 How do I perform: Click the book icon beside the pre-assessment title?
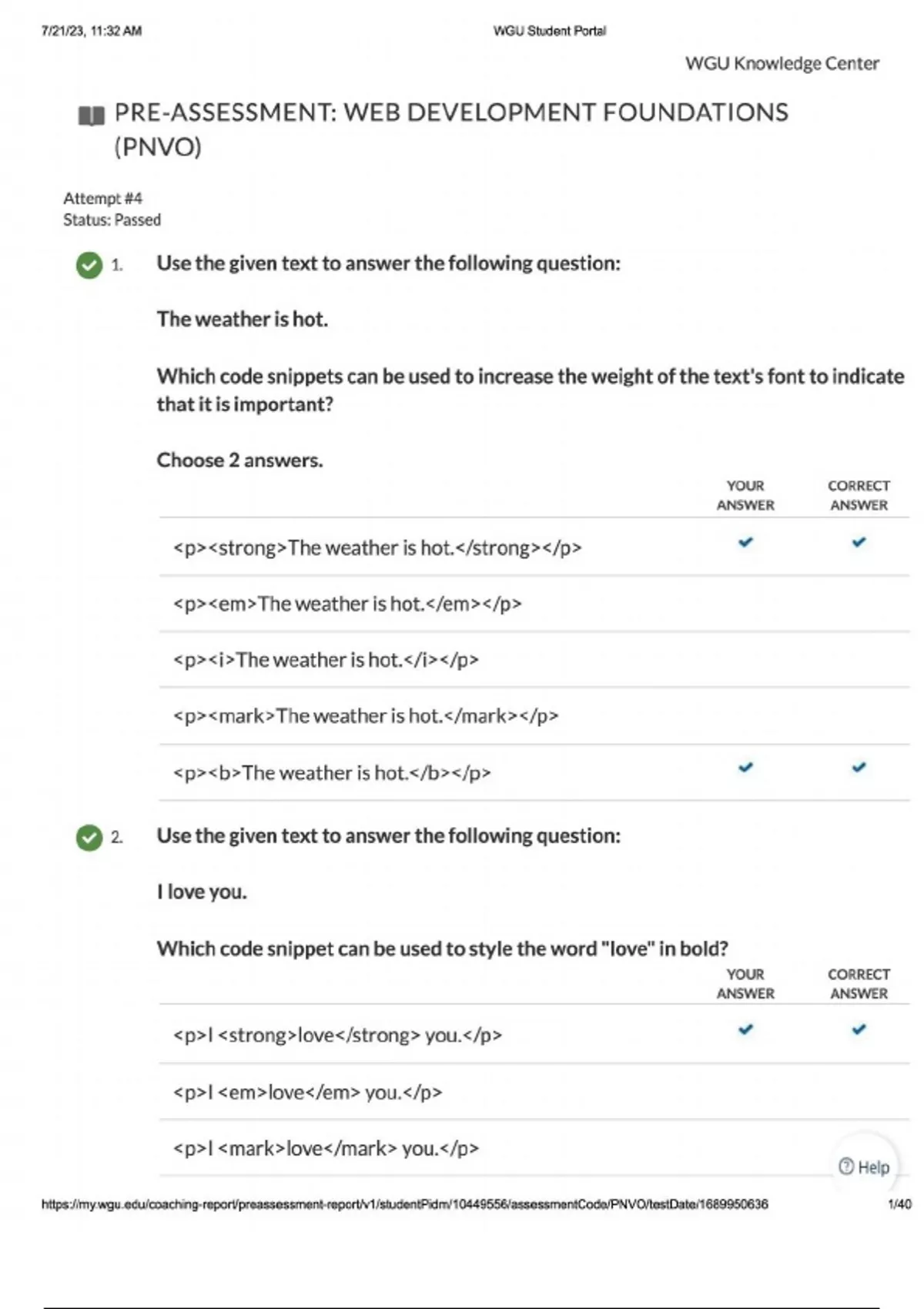pyautogui.click(x=91, y=116)
